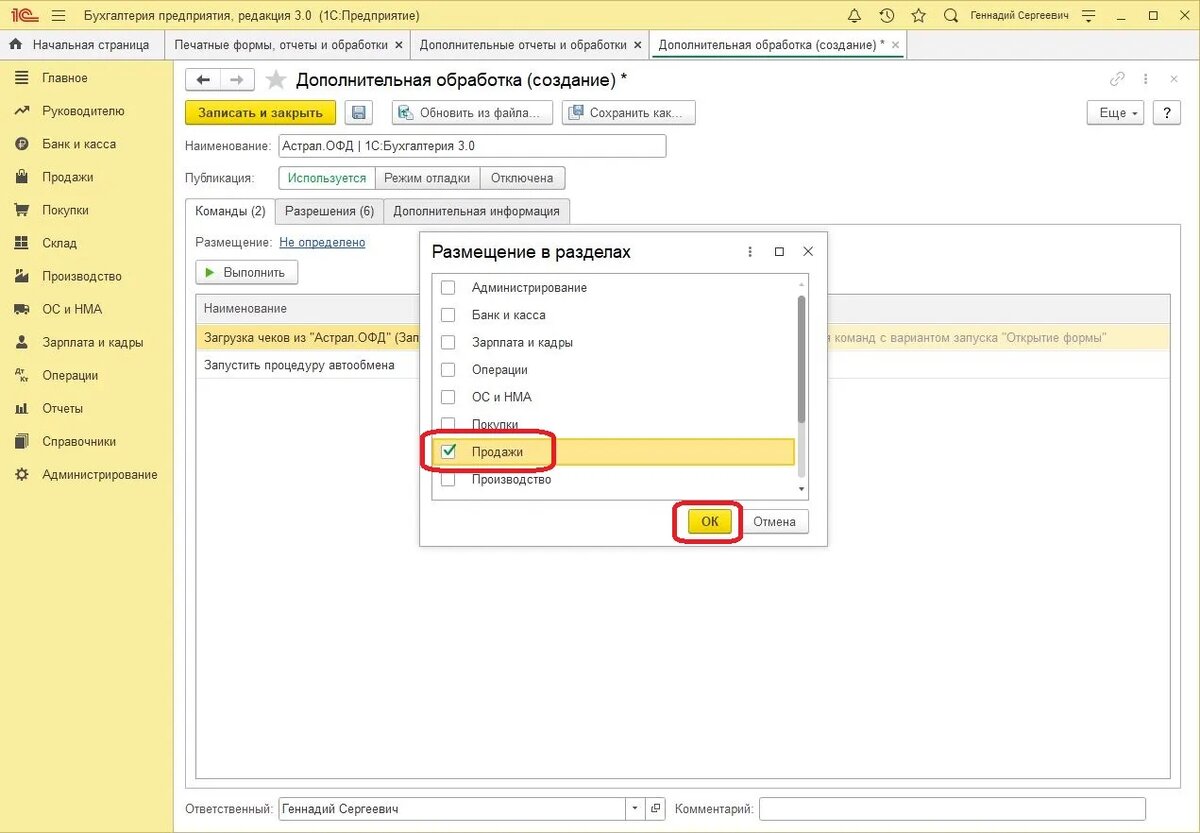Open window settings dropdown in title bar
Screen dimensions: 1200x833
tap(1089, 16)
